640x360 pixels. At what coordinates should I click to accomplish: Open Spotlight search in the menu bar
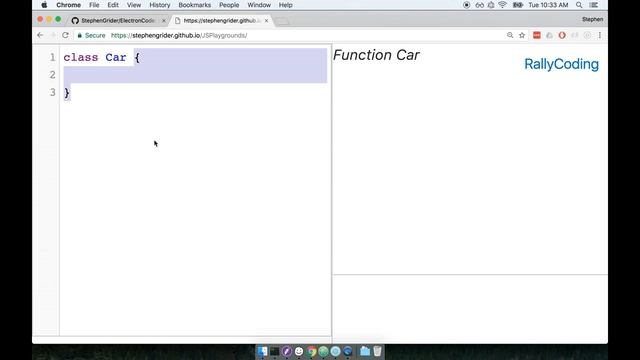tap(579, 5)
